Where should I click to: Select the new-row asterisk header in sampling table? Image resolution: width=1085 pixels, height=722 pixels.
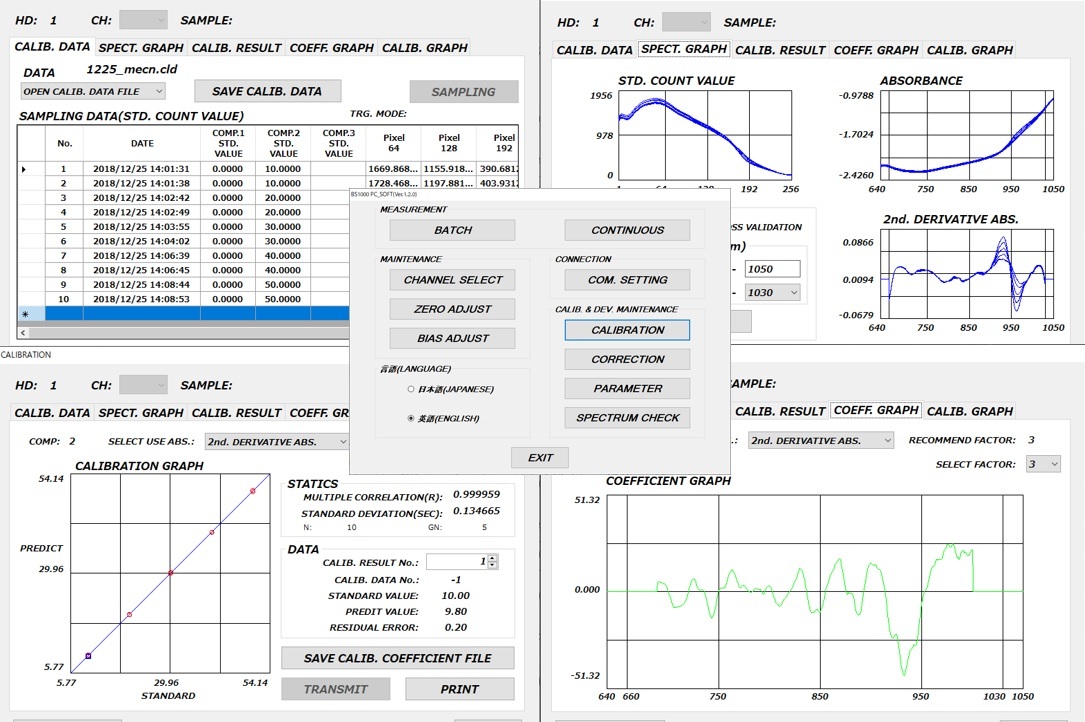[31, 314]
